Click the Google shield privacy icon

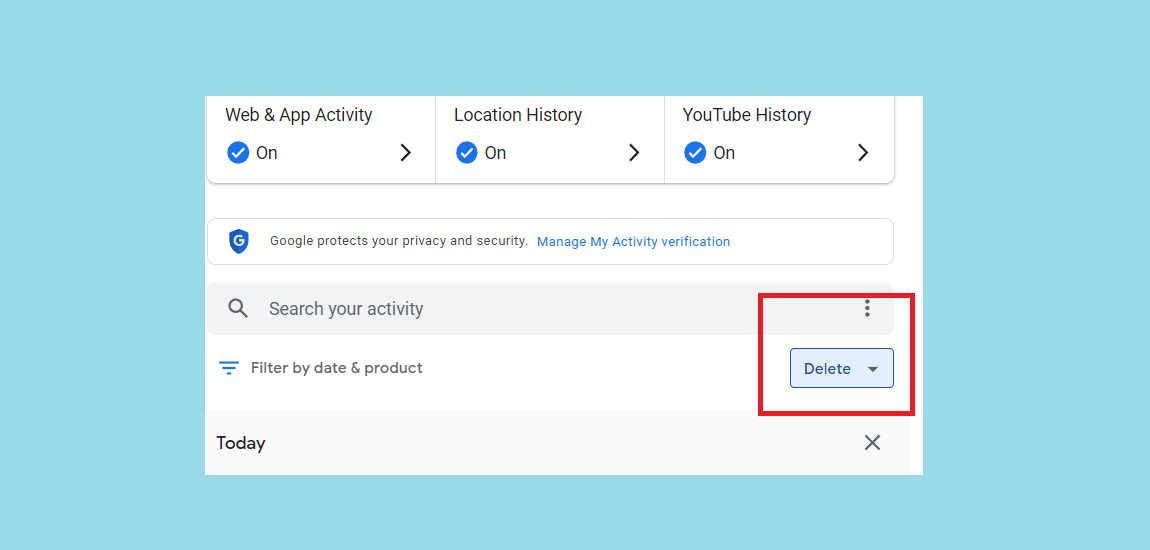coord(238,241)
